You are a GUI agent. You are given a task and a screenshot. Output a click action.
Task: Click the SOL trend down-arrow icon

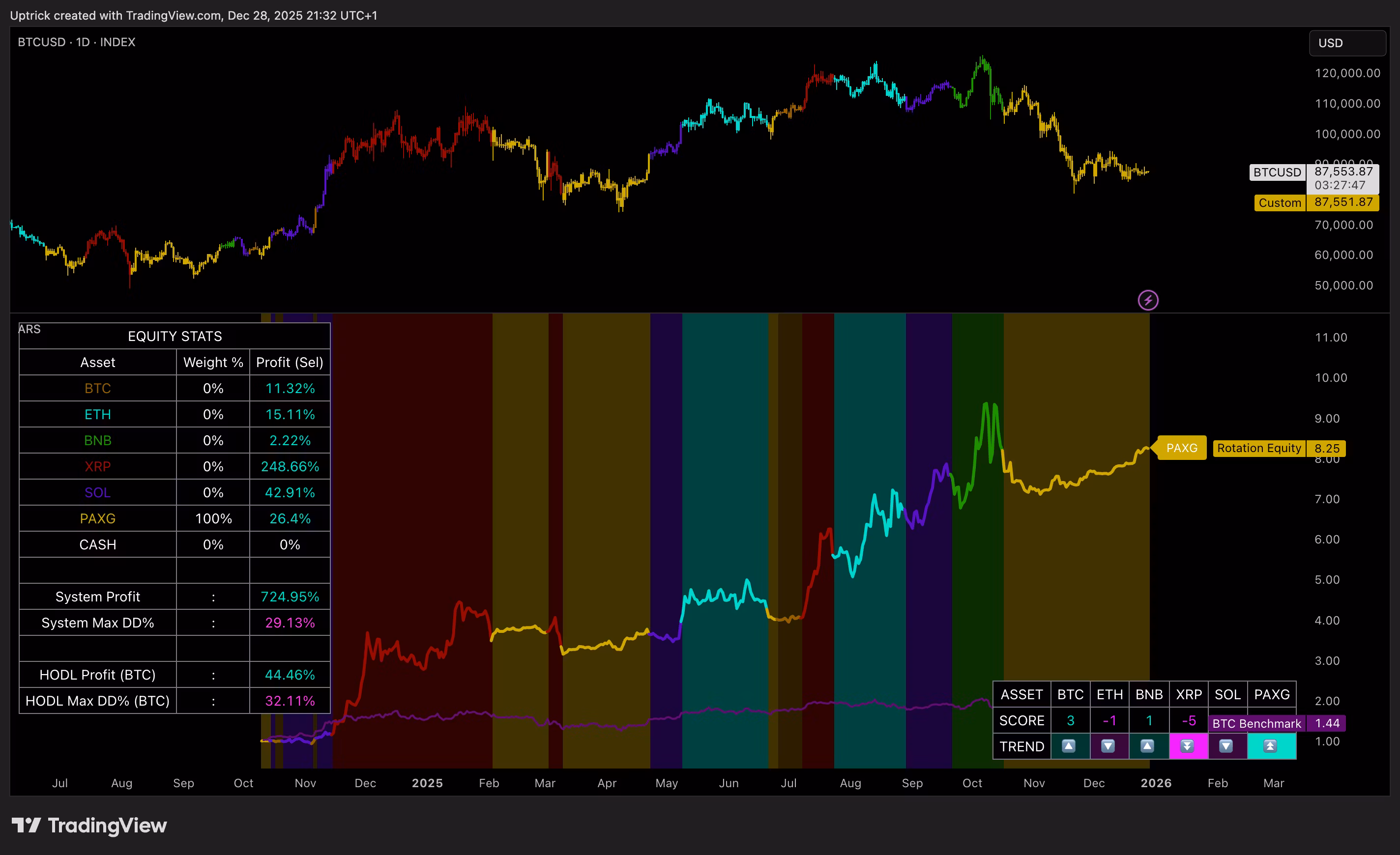tap(1226, 746)
